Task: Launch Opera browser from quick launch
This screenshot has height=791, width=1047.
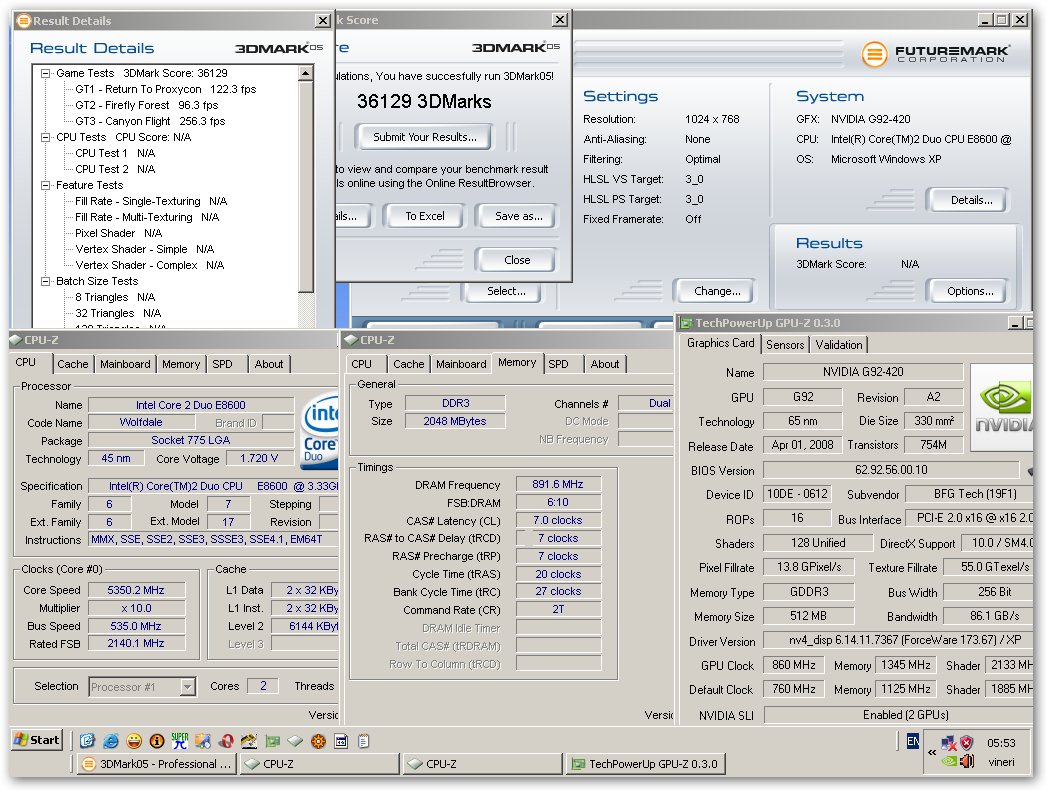Action: click(226, 741)
